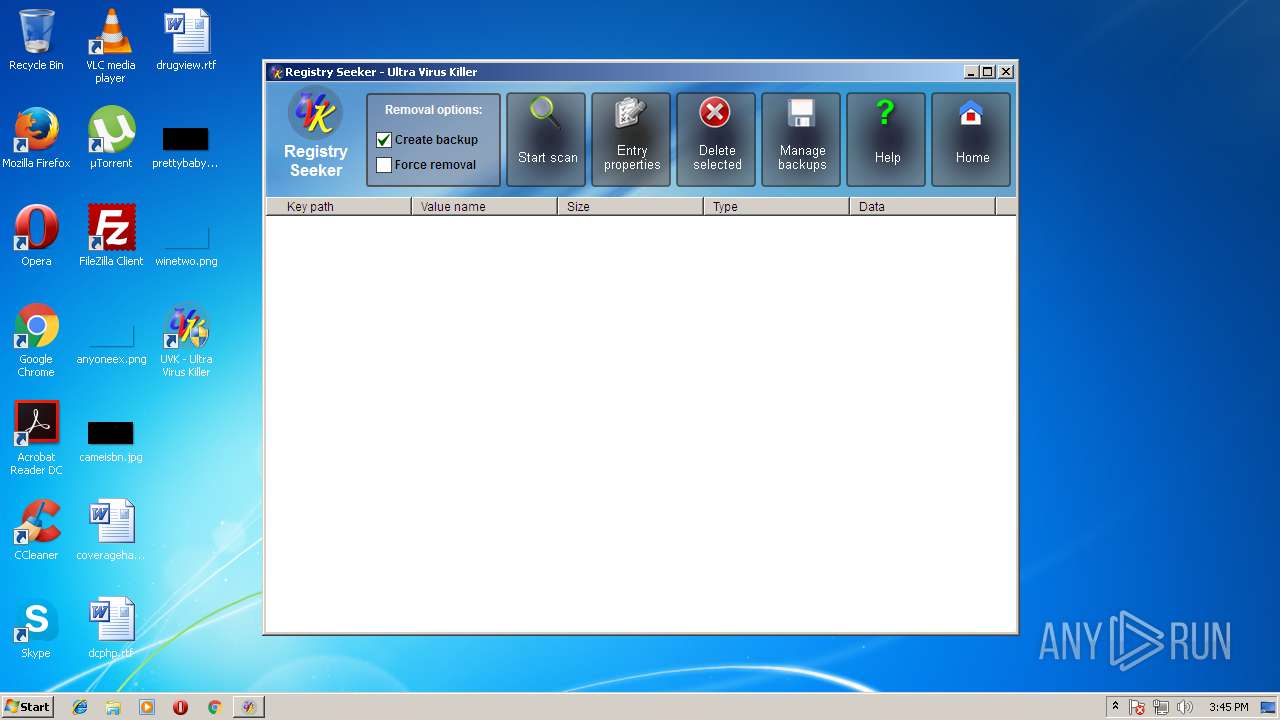Close the Registry Seeker window
Viewport: 1280px width, 720px height.
[1006, 72]
